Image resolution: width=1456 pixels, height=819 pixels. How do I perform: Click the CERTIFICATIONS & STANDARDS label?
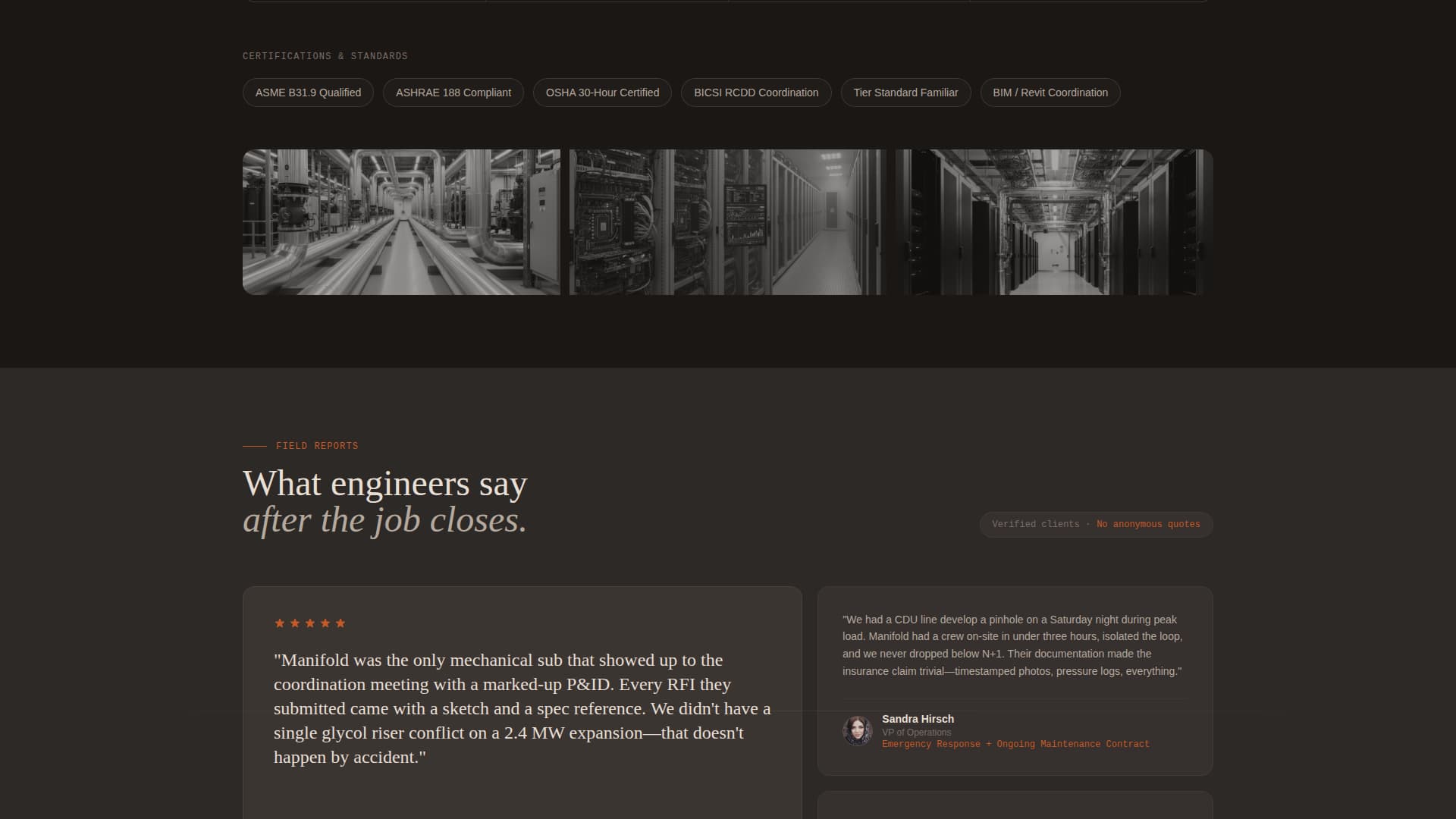325,56
